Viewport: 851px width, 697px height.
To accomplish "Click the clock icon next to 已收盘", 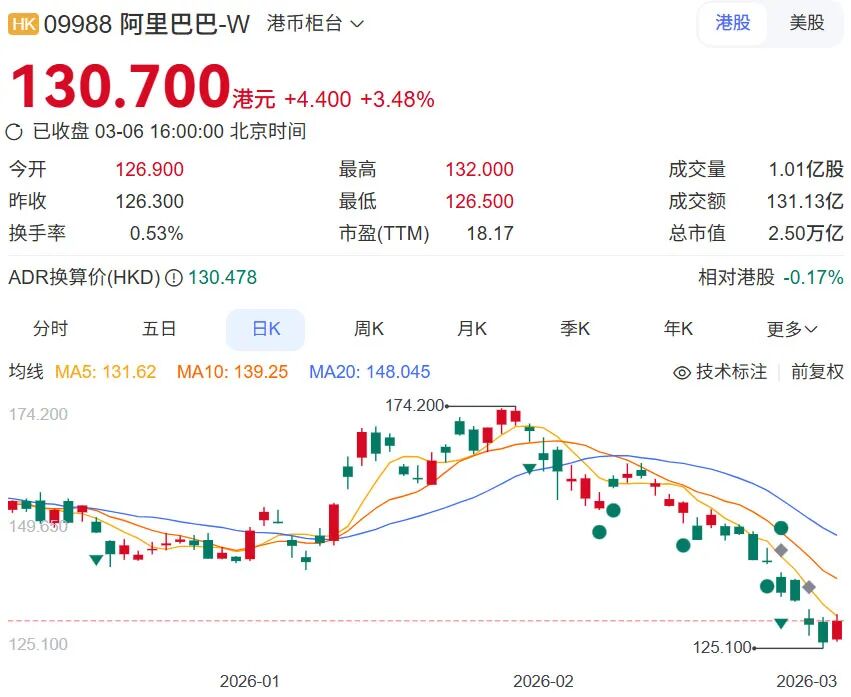I will pos(15,131).
